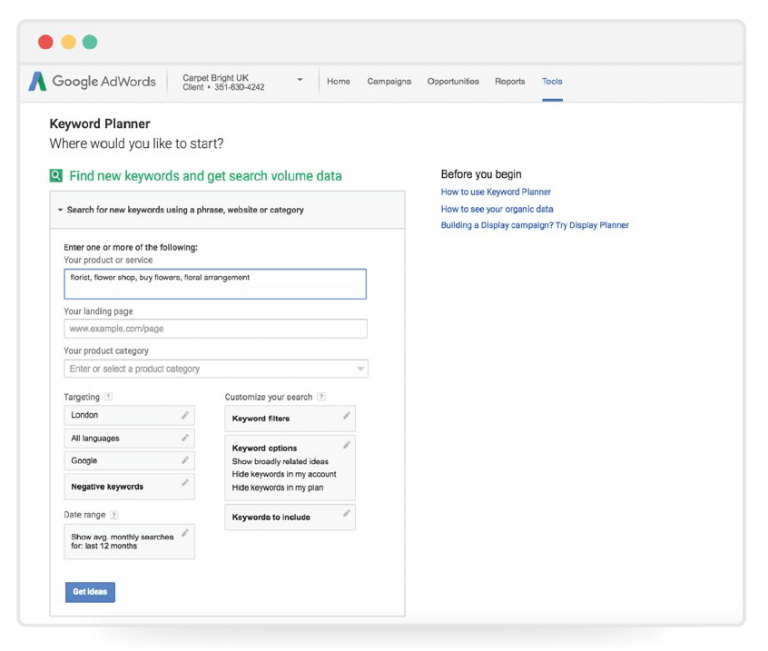Open How to use Keyword Planner link
The width and height of the screenshot is (768, 651).
pos(496,192)
